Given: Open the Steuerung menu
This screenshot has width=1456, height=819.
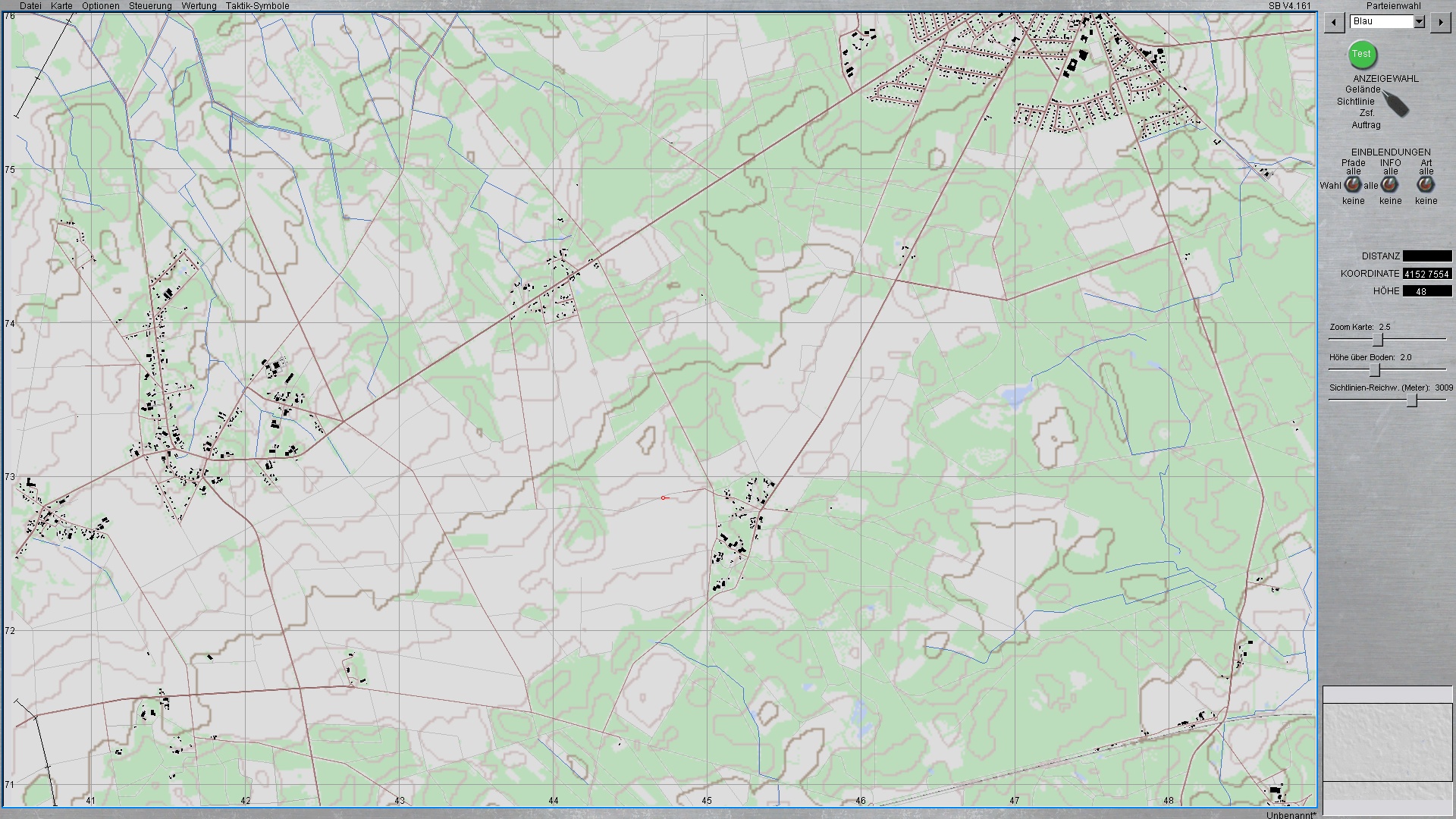Looking at the screenshot, I should click(150, 6).
